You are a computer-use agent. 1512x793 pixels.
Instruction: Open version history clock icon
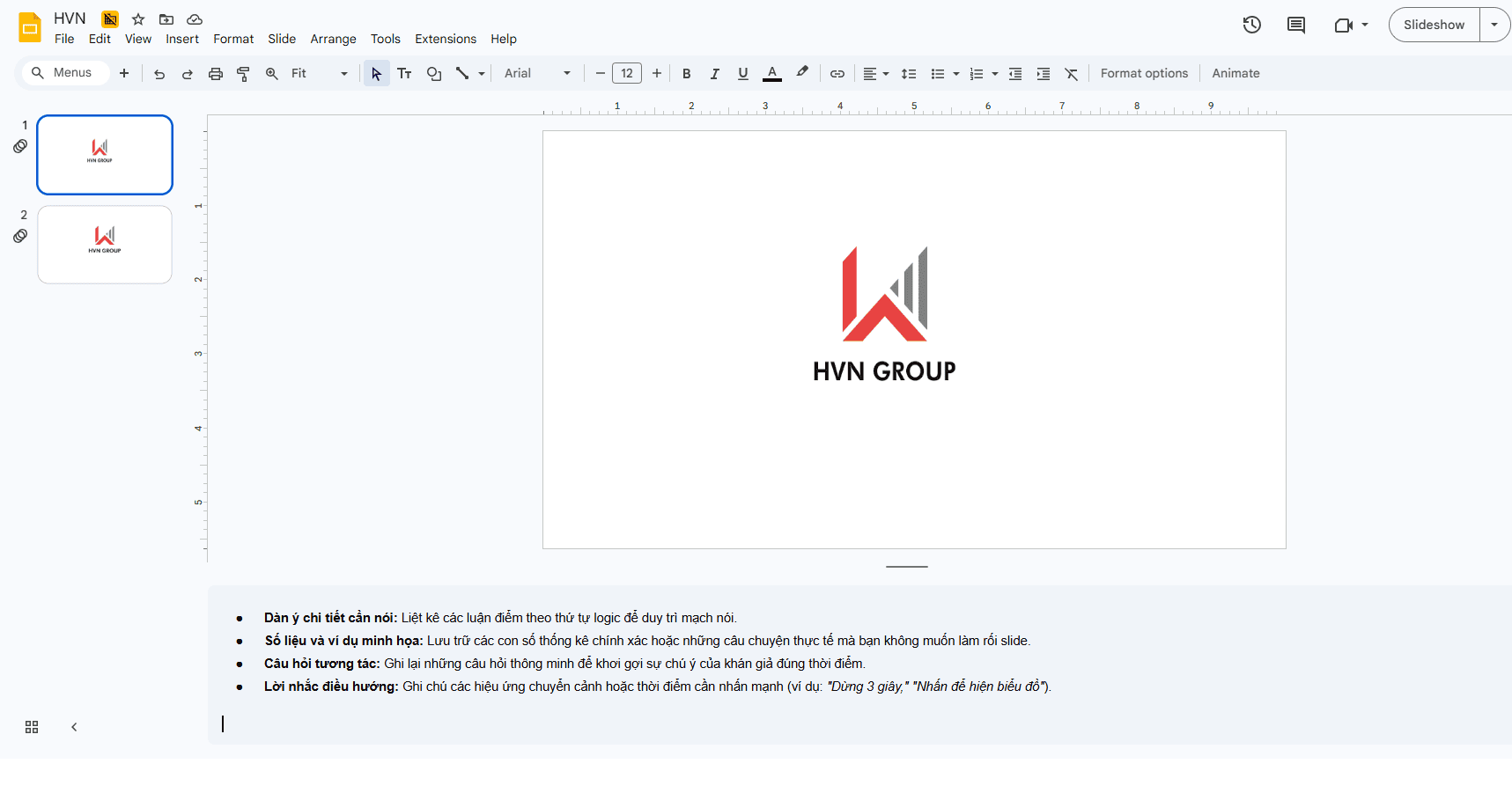1251,25
